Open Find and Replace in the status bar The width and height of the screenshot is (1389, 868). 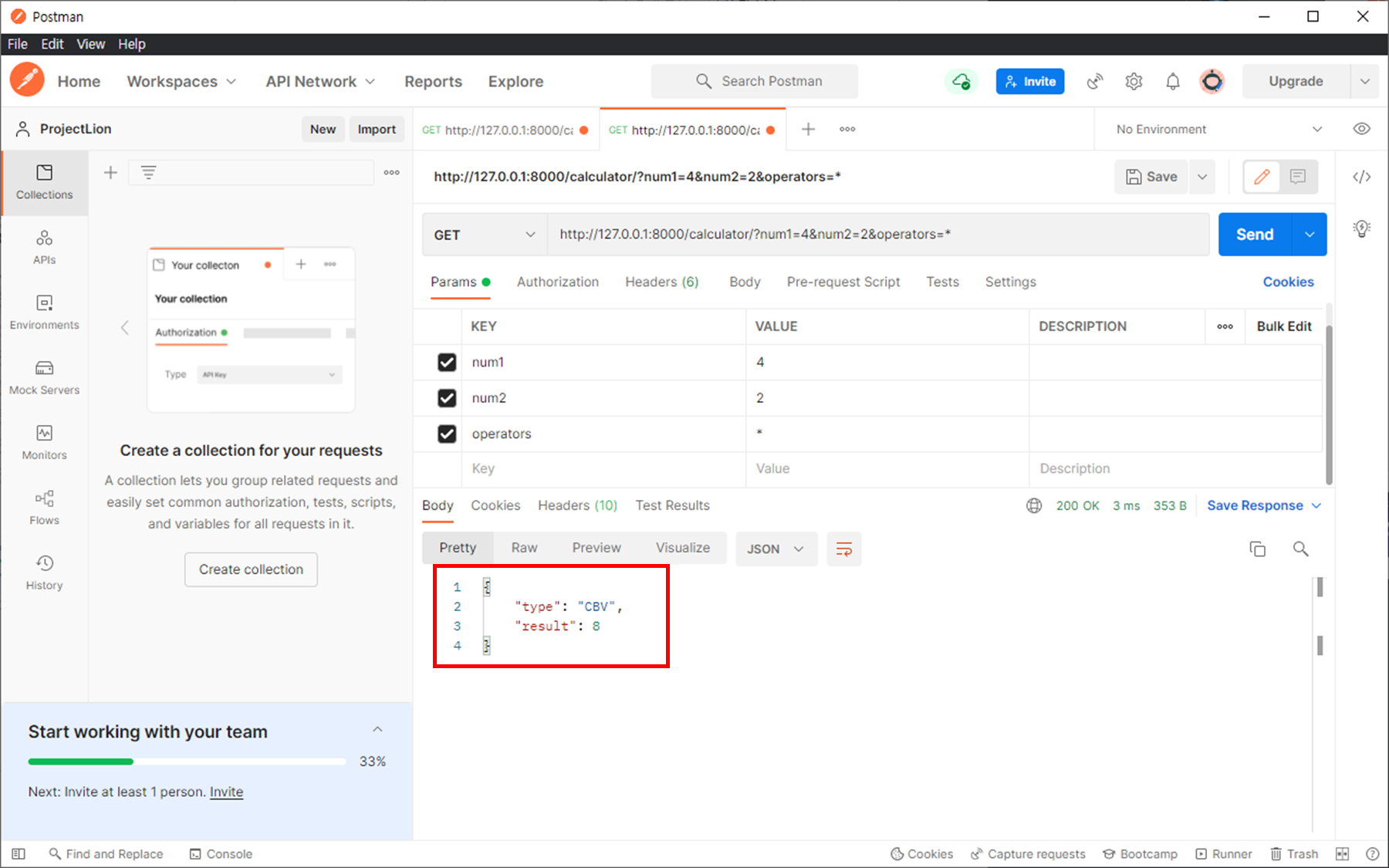(106, 853)
